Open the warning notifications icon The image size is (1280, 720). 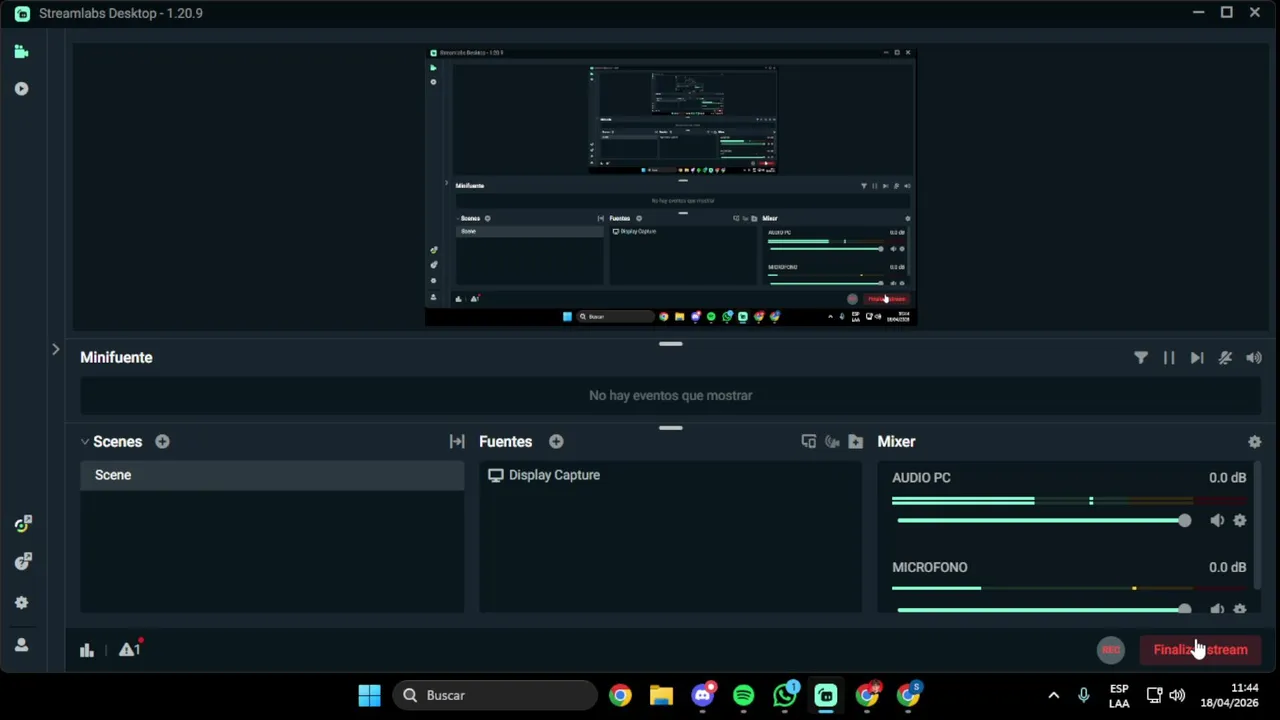tap(129, 650)
